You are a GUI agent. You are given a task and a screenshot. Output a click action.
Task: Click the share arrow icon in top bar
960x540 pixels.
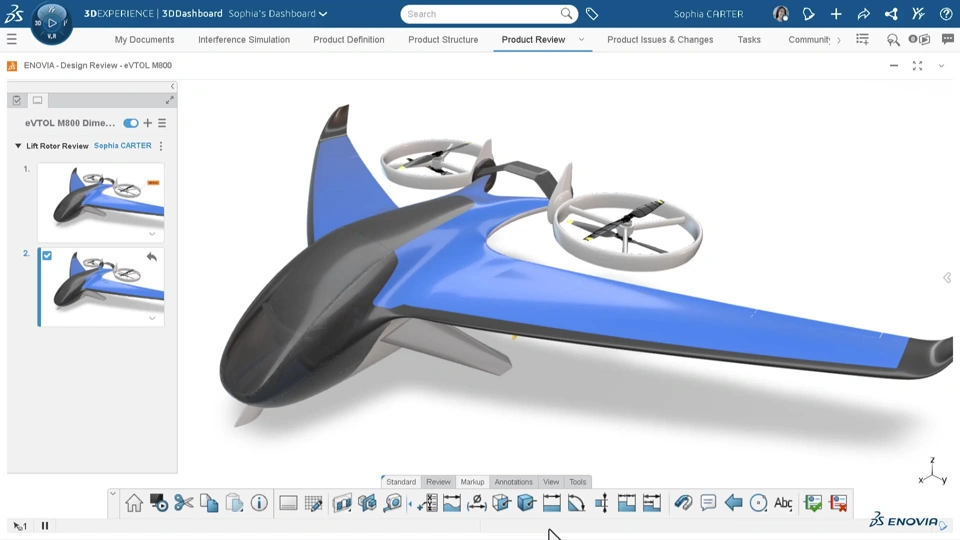(863, 13)
